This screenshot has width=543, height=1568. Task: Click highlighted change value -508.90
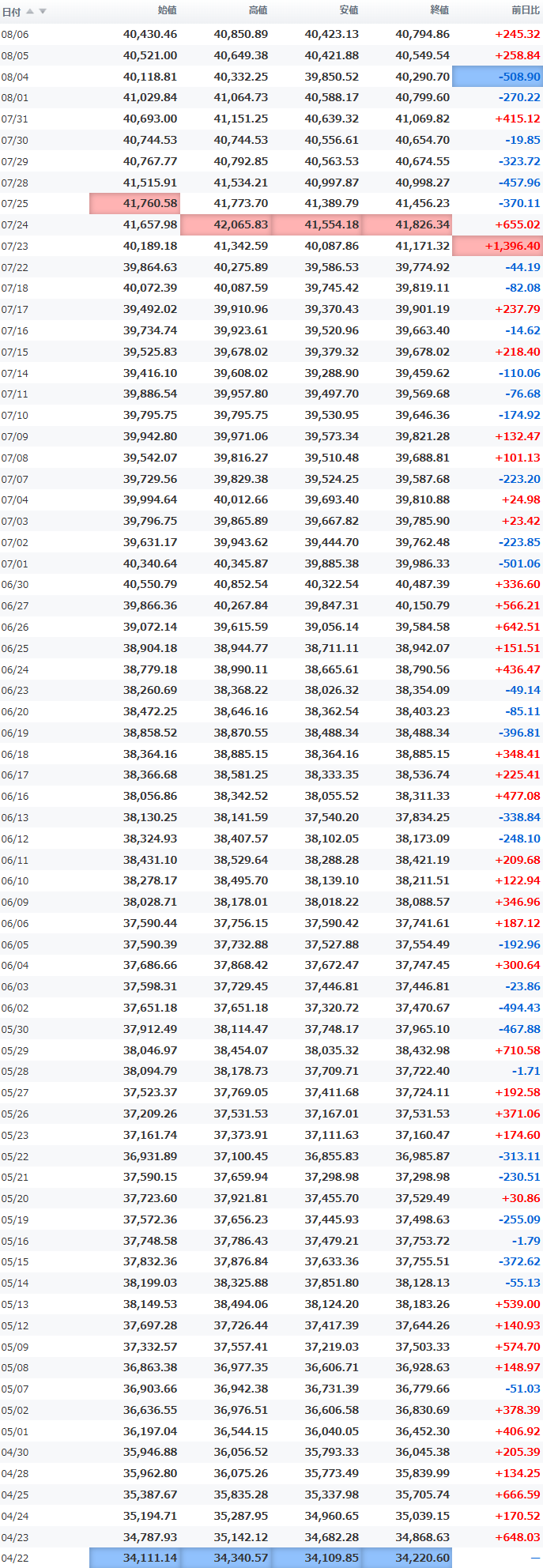[x=497, y=77]
